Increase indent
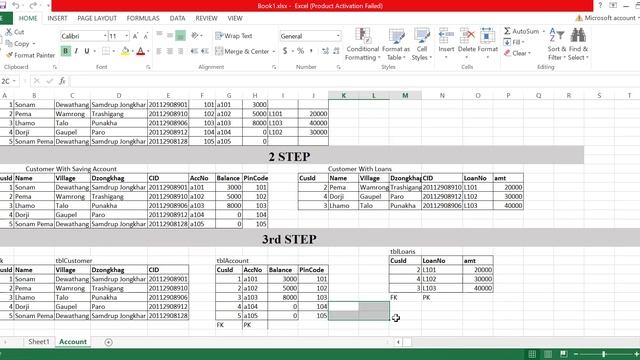 pos(205,51)
